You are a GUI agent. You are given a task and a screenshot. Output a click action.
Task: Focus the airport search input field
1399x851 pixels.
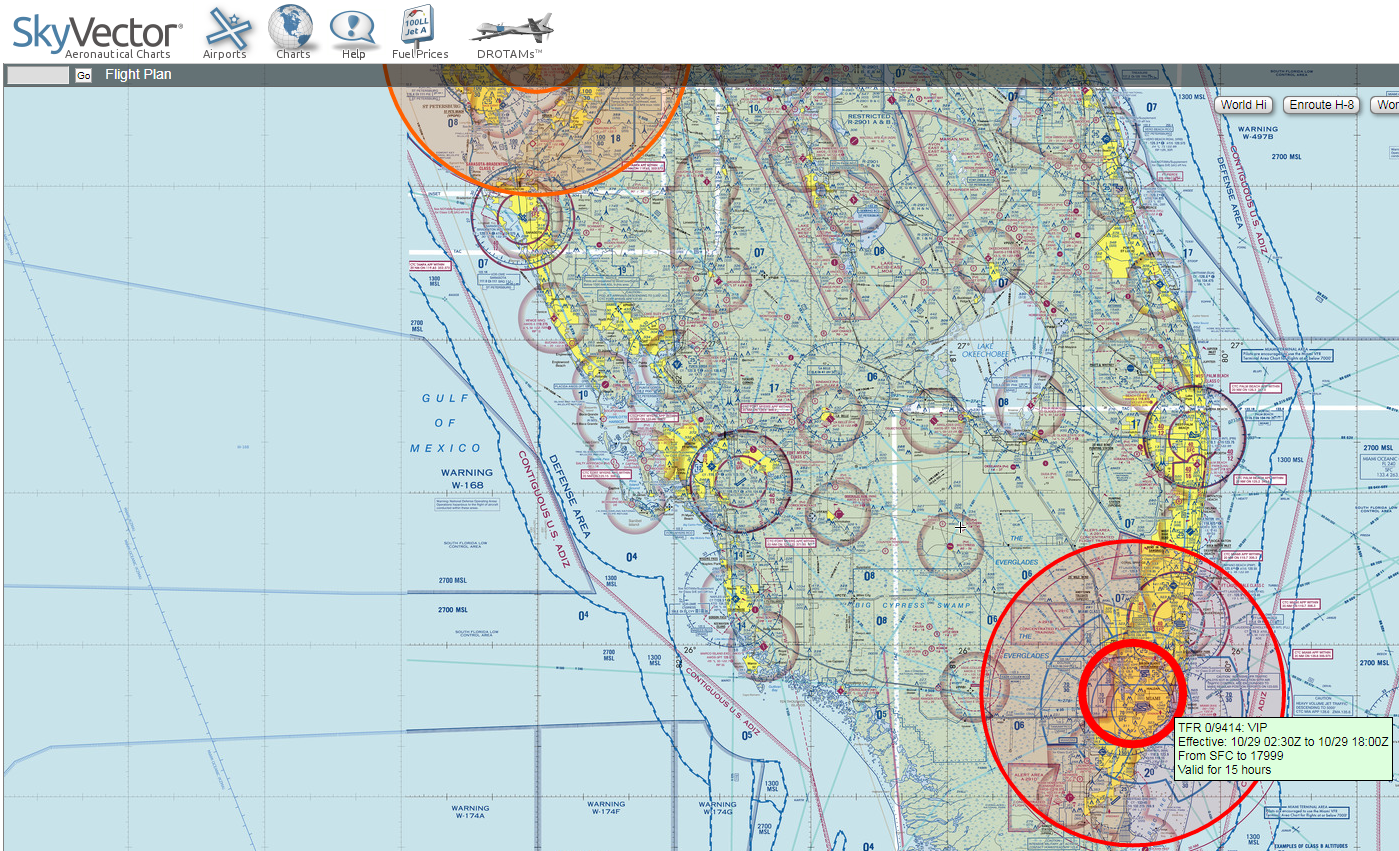[39, 75]
